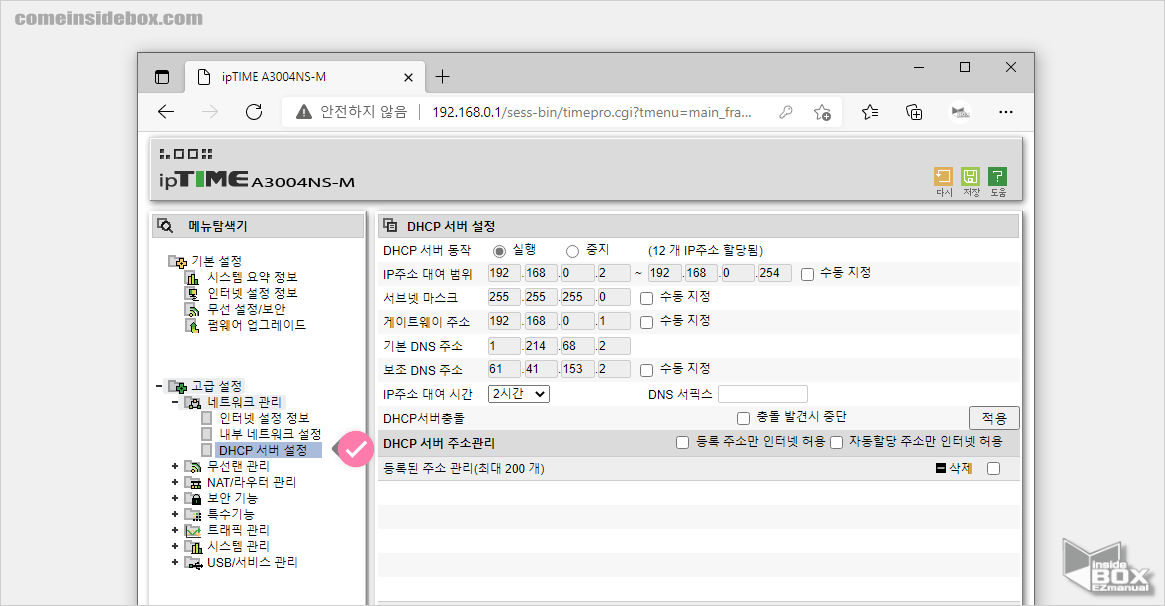1165x606 pixels.
Task: Click first octet of 기본 DNS 주소
Action: pyautogui.click(x=504, y=346)
